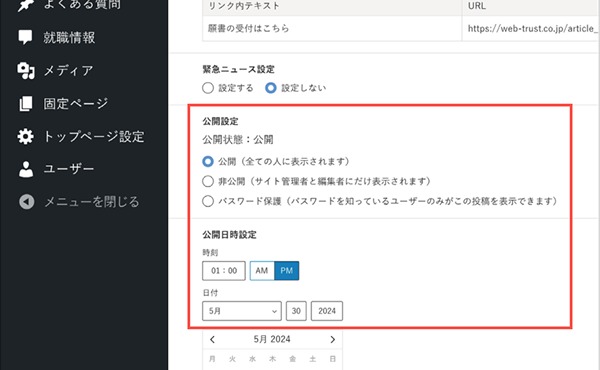Click the 時刻 label
The image size is (600, 370).
tap(210, 253)
